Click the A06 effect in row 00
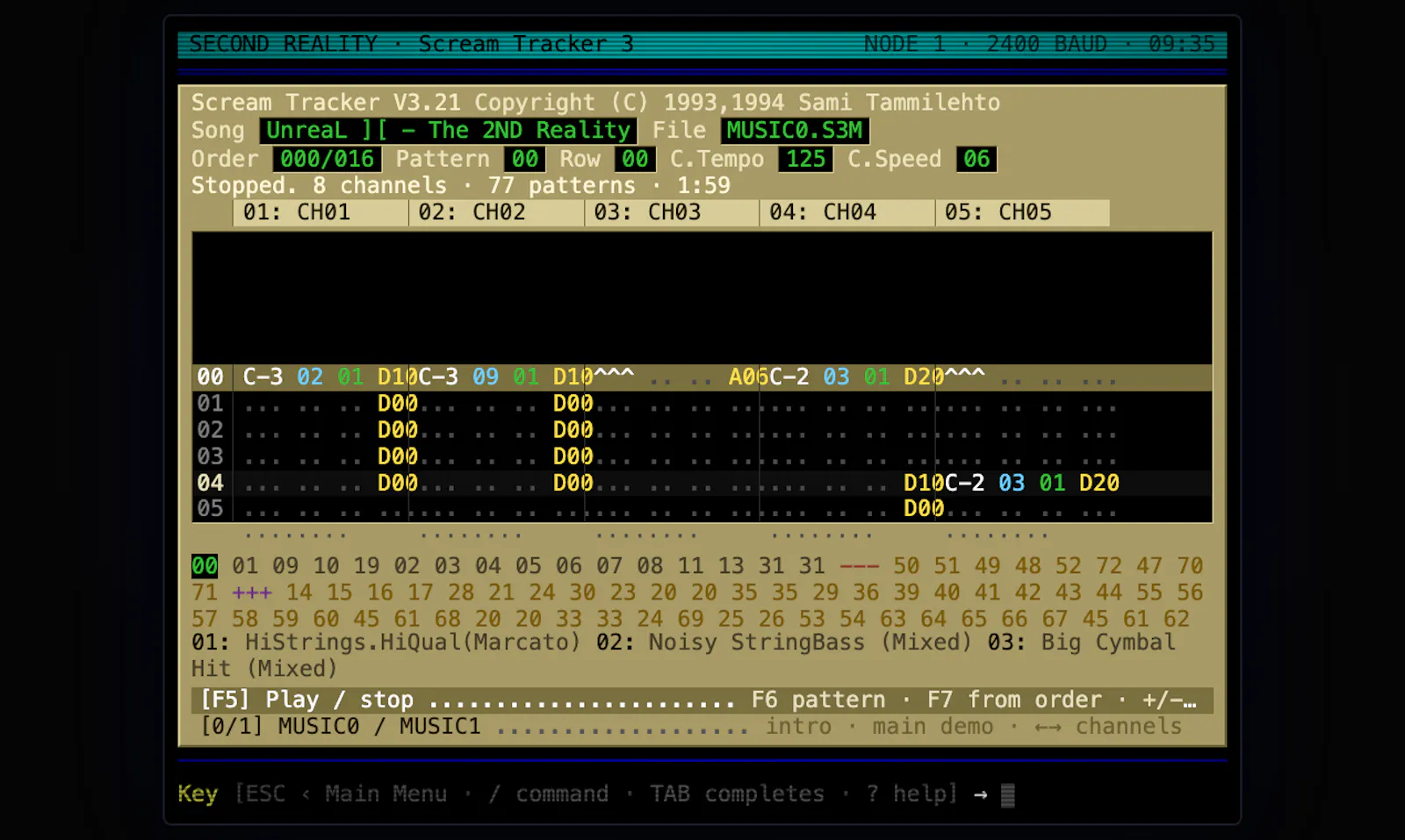 (749, 377)
